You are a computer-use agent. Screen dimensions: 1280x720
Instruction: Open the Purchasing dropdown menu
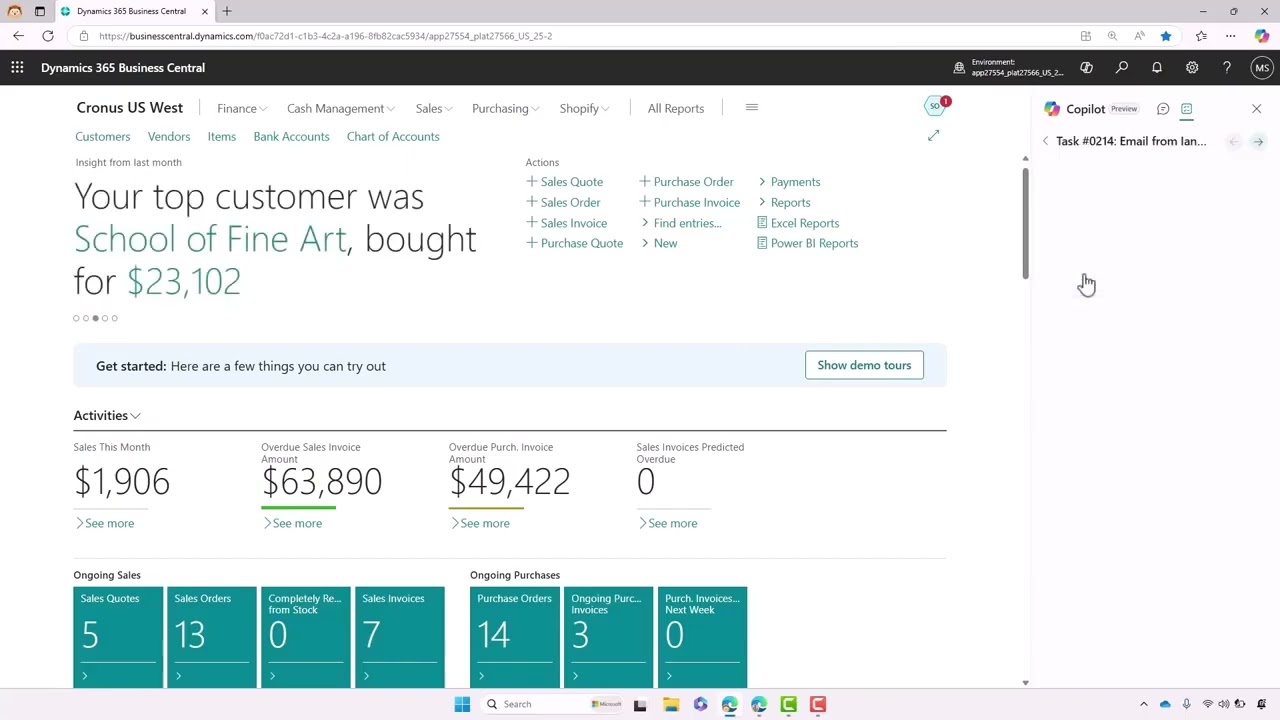click(x=506, y=108)
